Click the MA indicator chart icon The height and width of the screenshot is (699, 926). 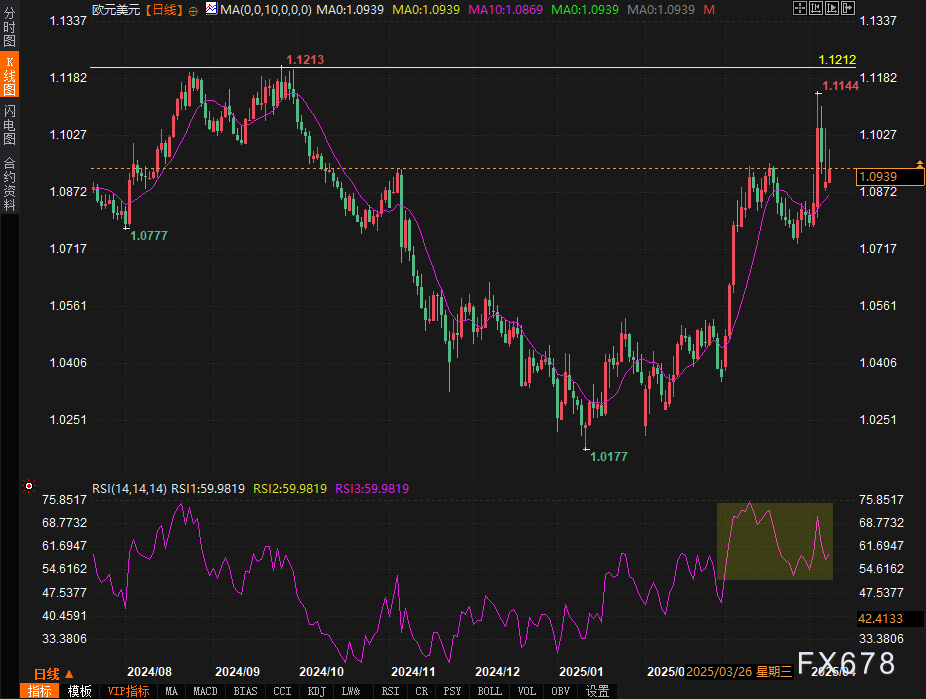(210, 9)
